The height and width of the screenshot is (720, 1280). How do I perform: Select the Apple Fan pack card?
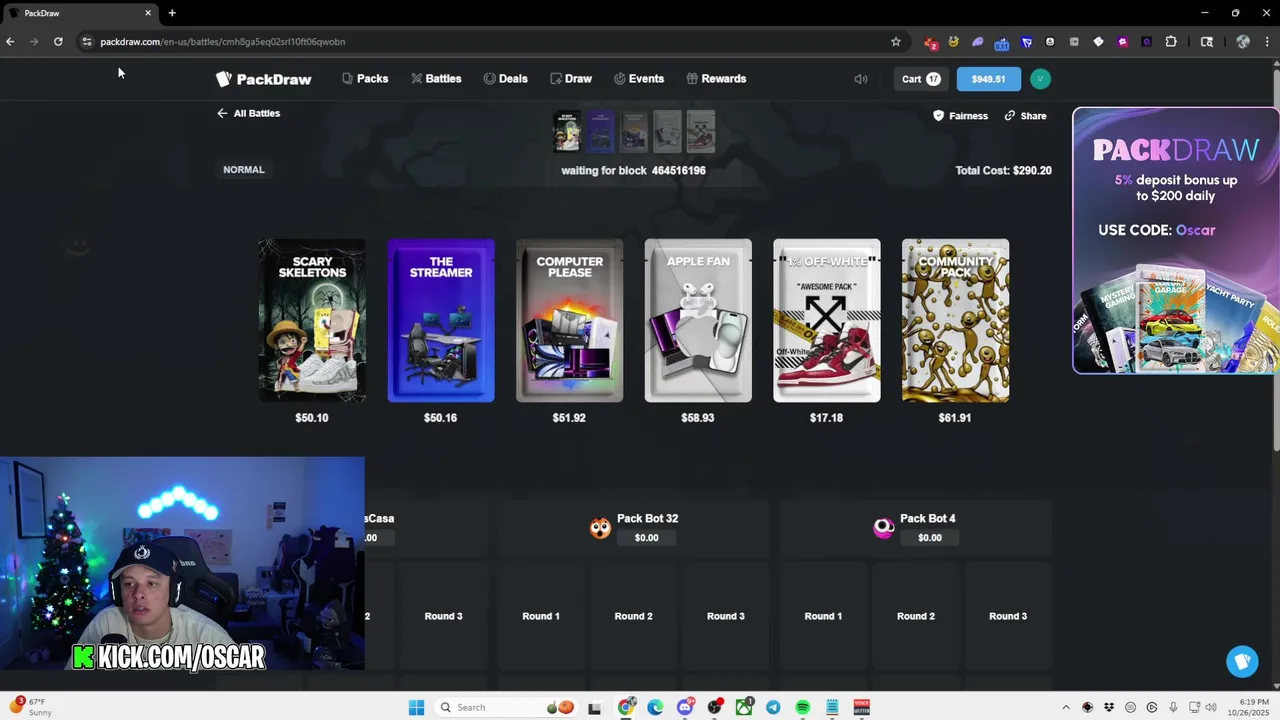point(698,320)
